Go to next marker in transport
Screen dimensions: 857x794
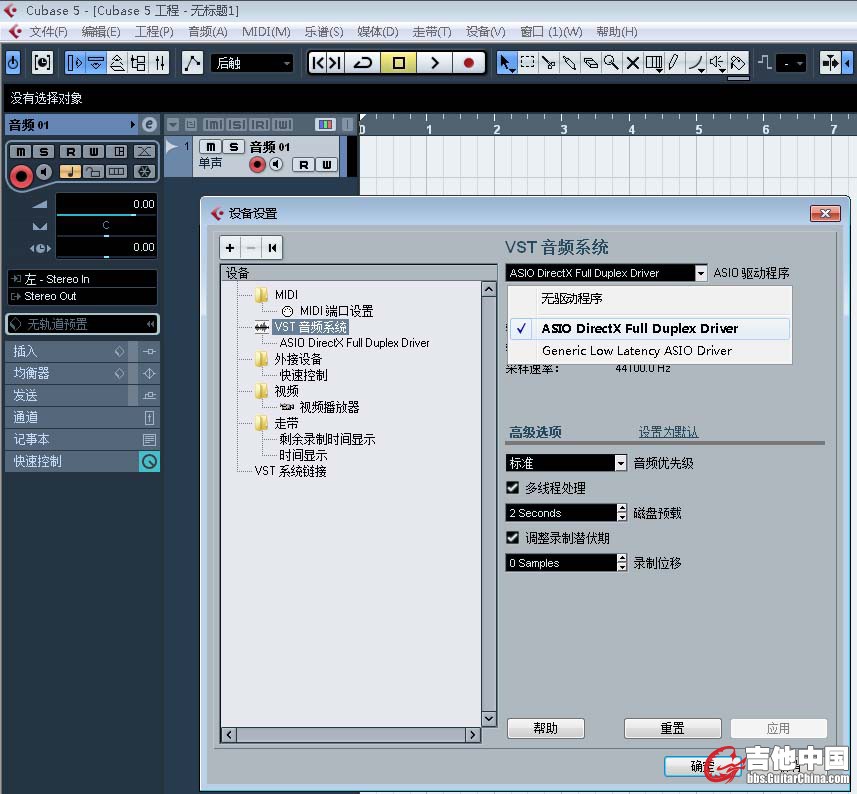(336, 63)
